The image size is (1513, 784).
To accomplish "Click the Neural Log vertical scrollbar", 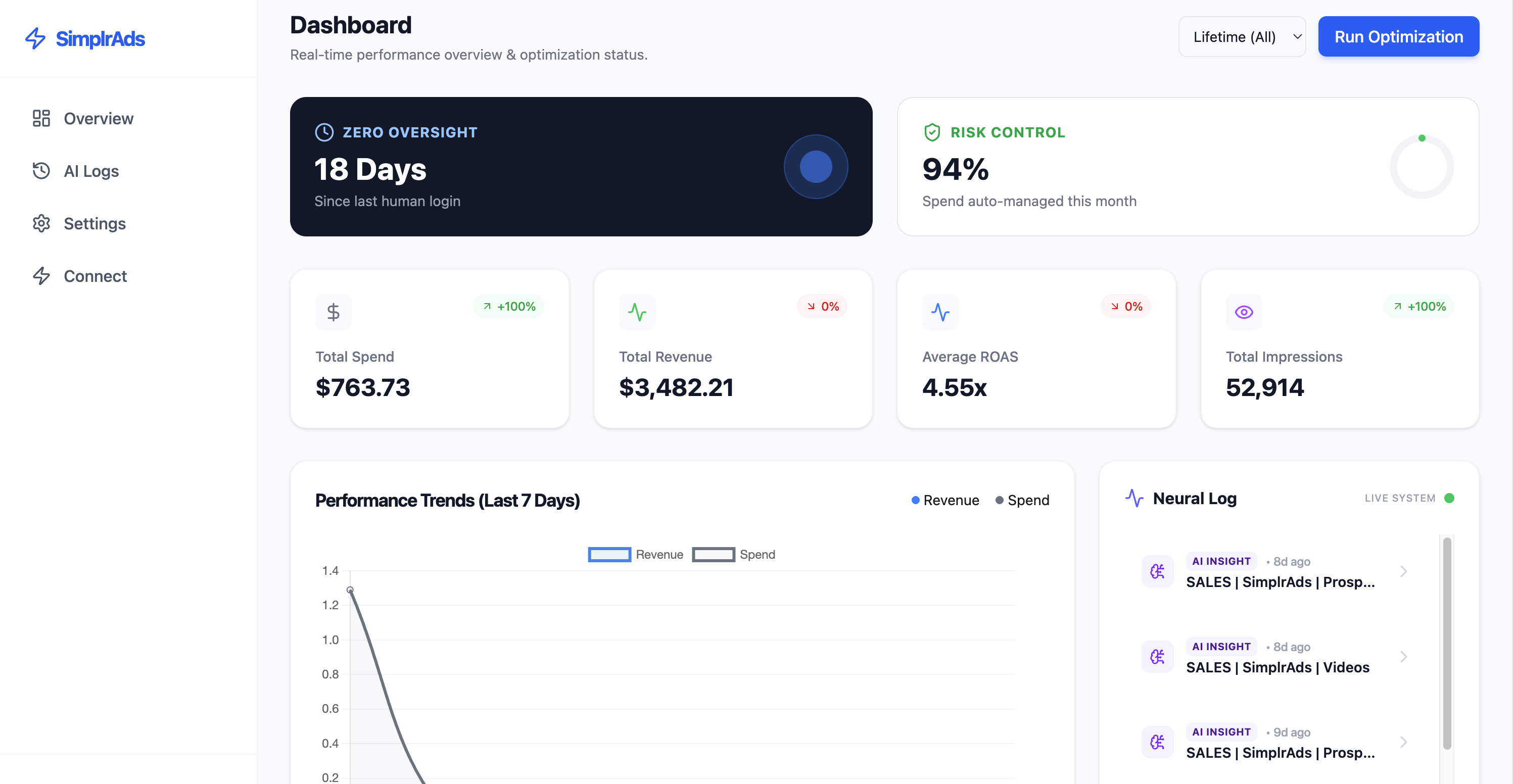I will pos(1447,643).
